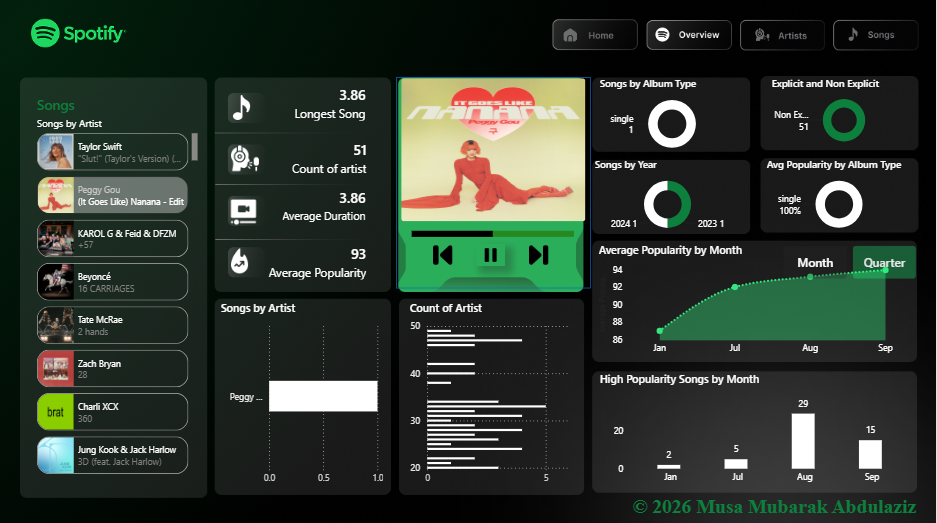This screenshot has height=523, width=937.
Task: Click the song progress bar
Action: (x=492, y=234)
